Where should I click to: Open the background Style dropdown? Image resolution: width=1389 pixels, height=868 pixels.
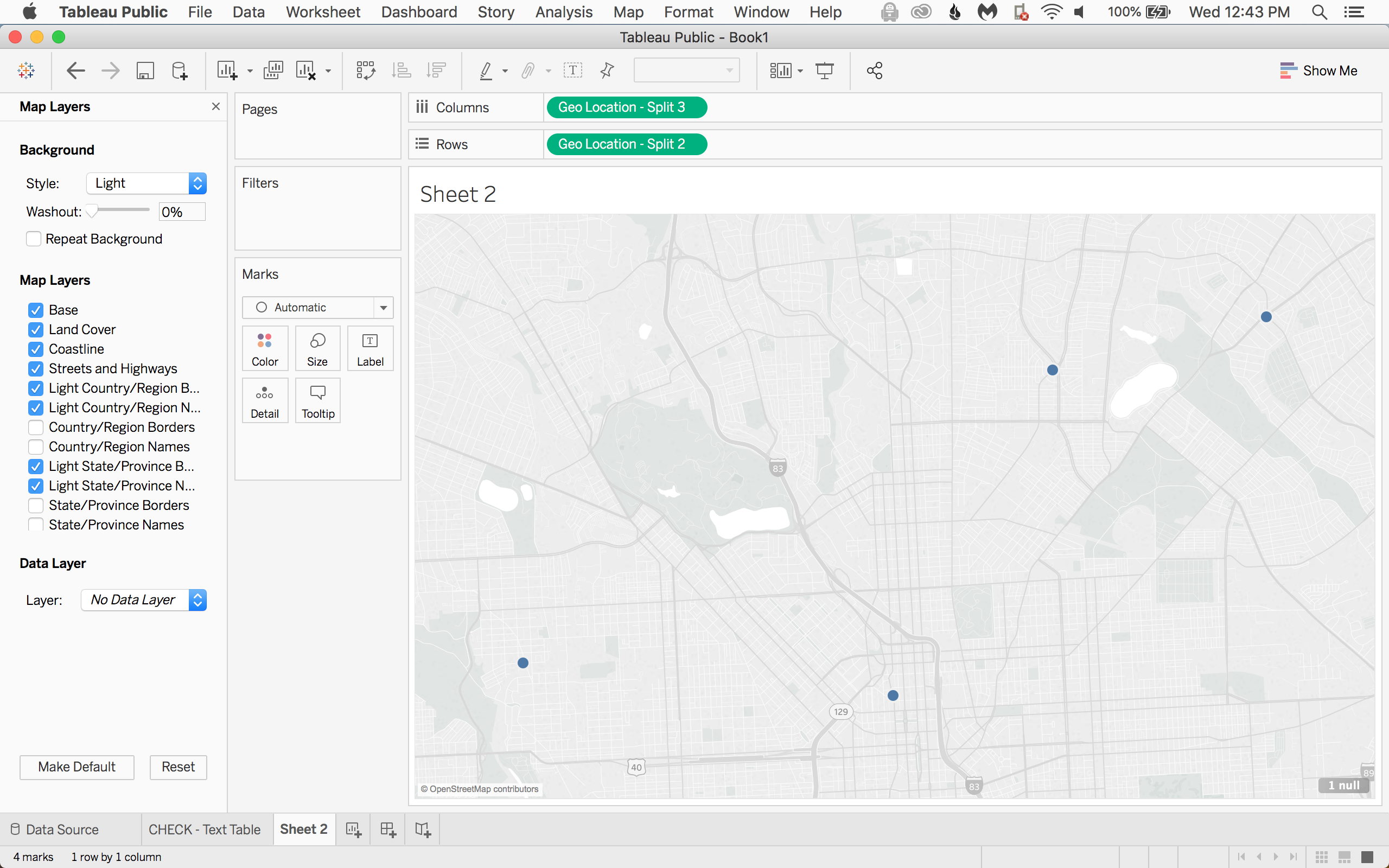146,183
